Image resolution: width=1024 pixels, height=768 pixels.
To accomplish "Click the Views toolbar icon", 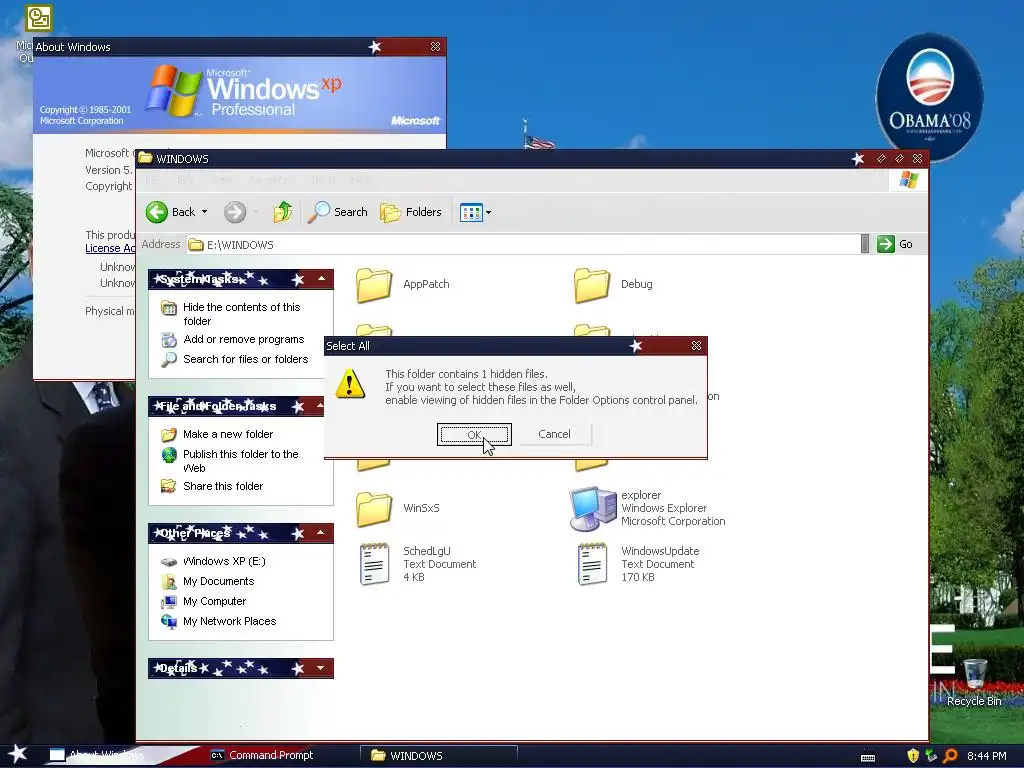I will pos(470,212).
